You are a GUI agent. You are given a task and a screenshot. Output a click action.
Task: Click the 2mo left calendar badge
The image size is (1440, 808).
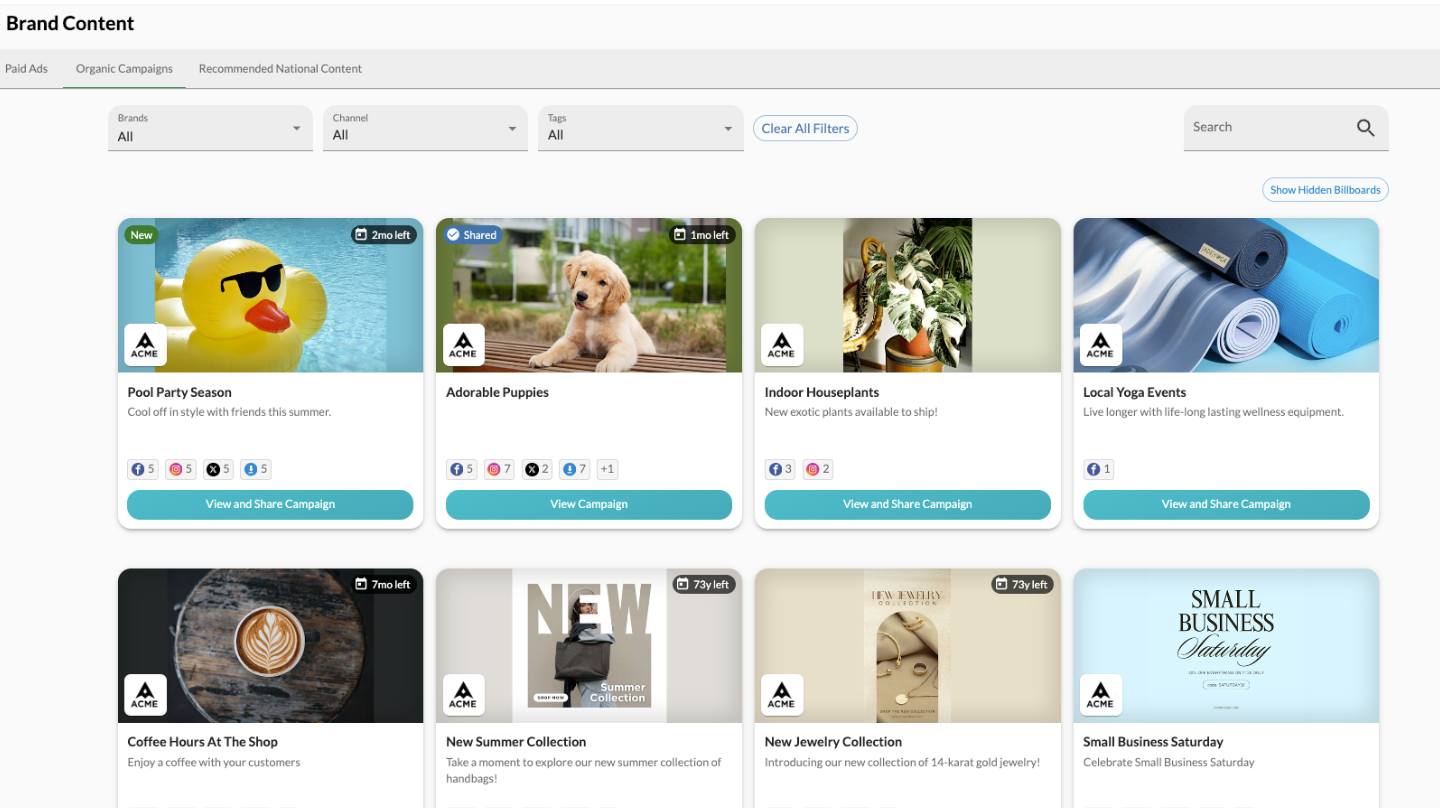click(x=384, y=235)
